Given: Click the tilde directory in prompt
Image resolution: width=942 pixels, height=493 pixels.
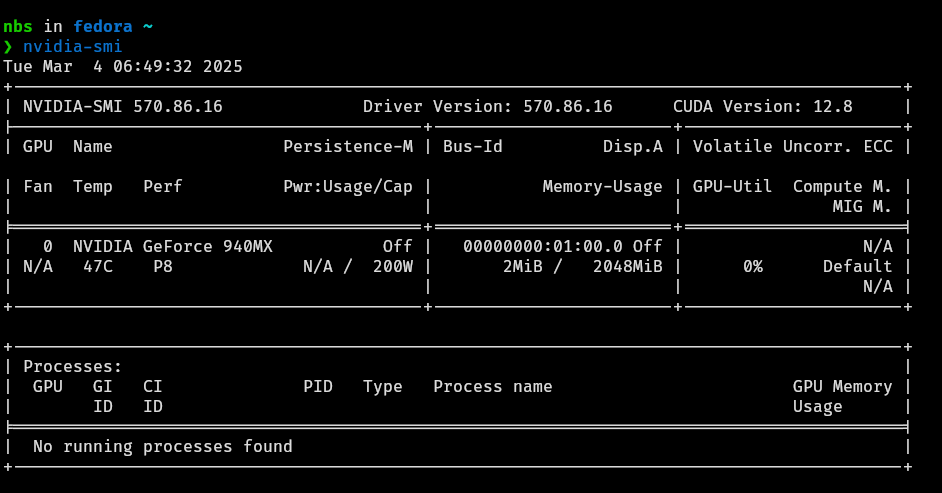Looking at the screenshot, I should tap(148, 26).
